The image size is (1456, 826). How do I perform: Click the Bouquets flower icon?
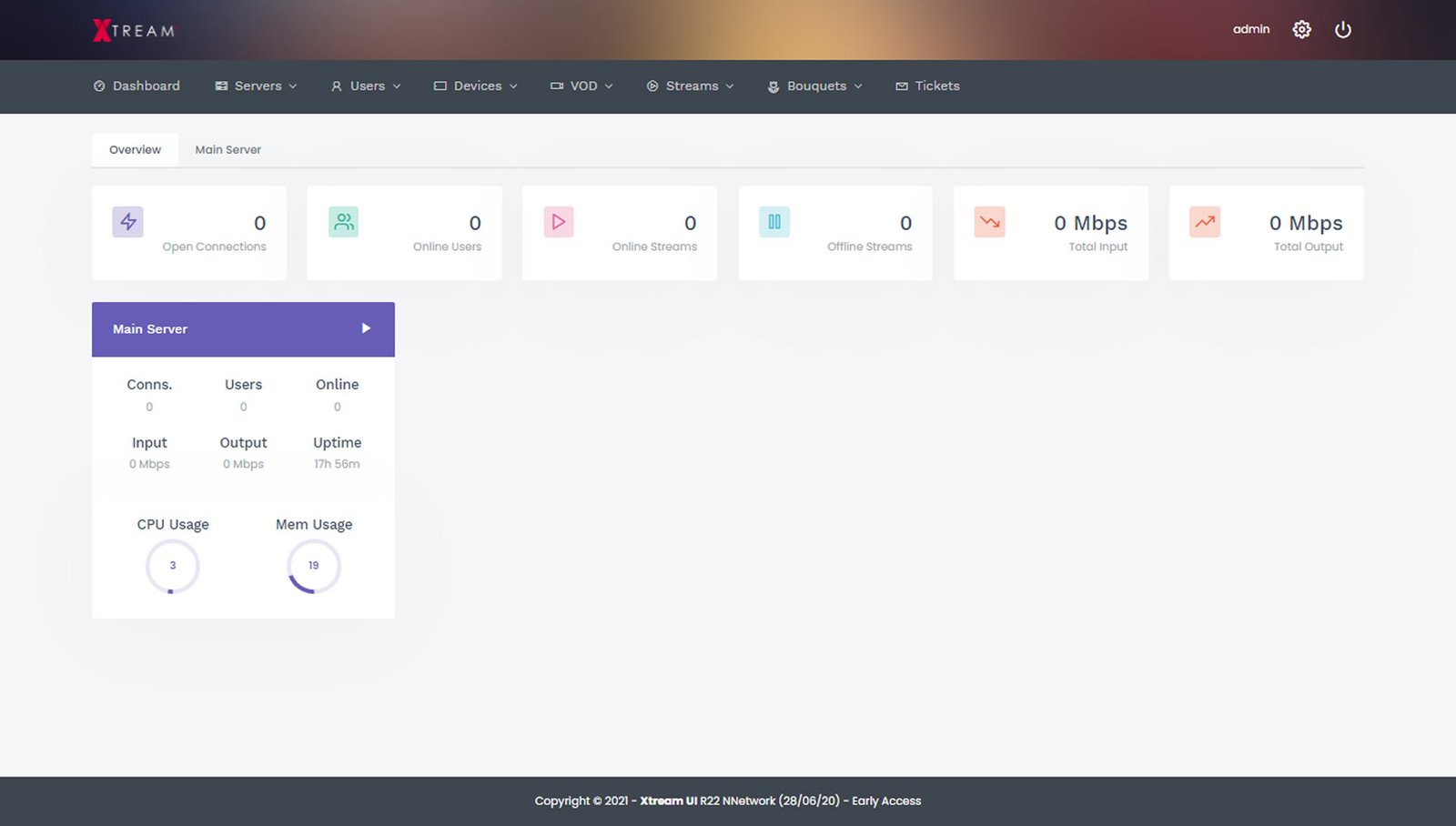[773, 86]
